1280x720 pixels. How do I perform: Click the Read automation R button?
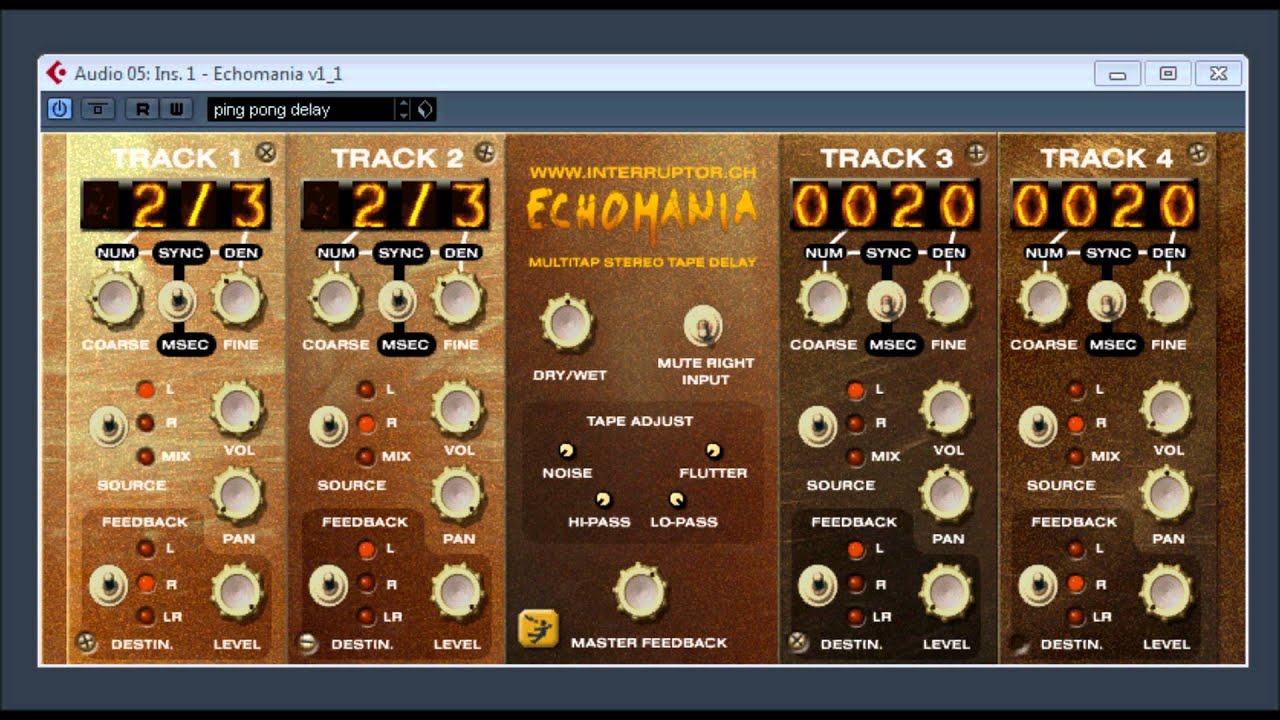(x=143, y=109)
